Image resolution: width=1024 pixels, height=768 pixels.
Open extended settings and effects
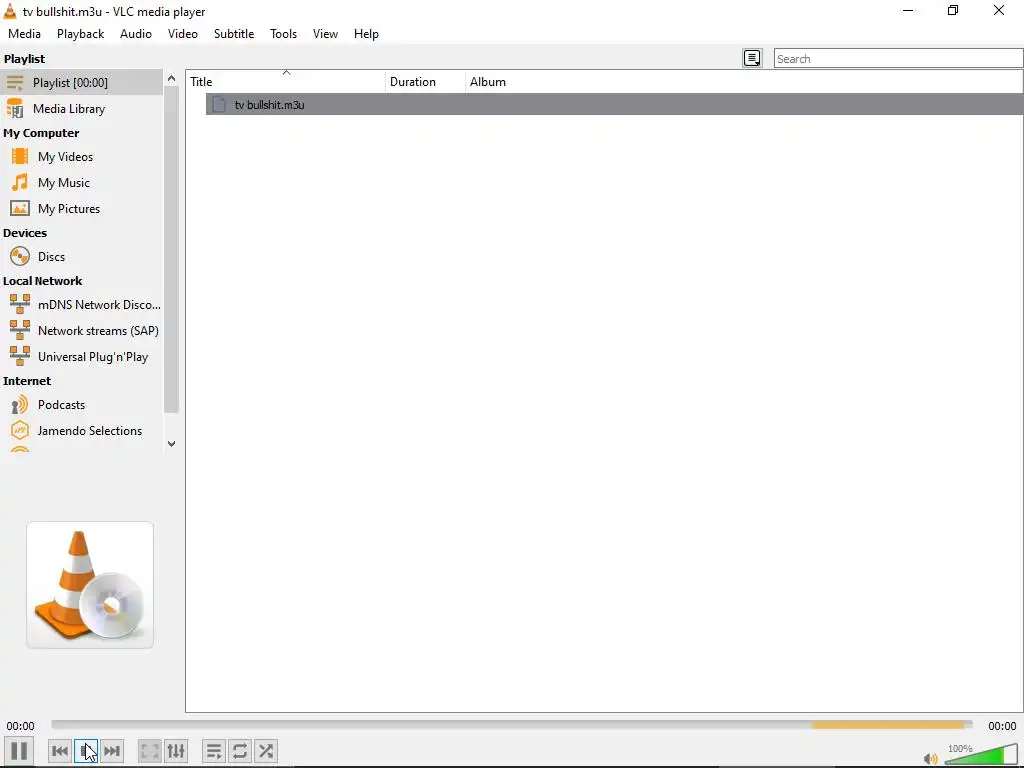(176, 751)
